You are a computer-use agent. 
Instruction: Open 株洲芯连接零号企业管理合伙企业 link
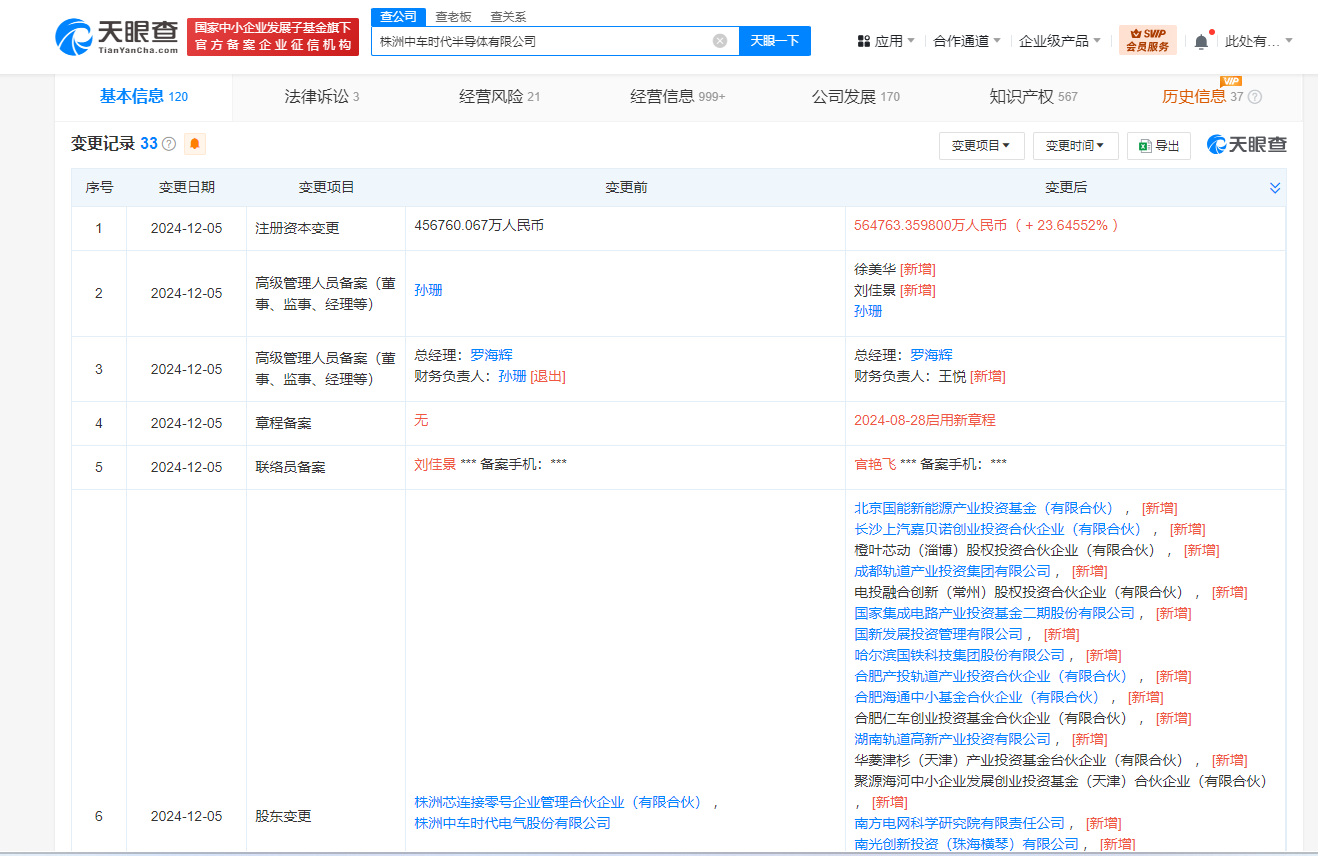558,802
